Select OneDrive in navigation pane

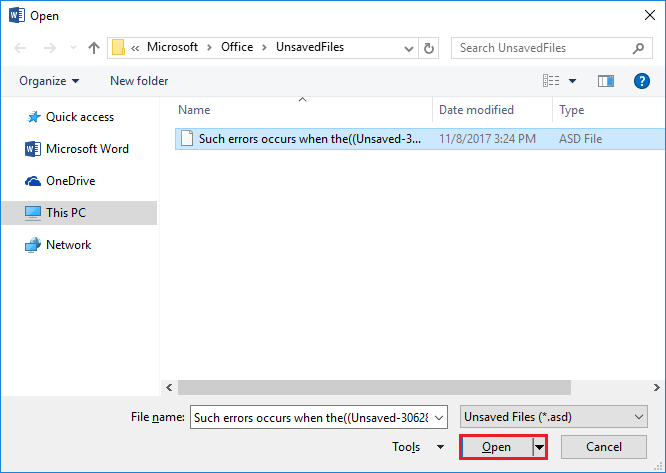pos(71,181)
